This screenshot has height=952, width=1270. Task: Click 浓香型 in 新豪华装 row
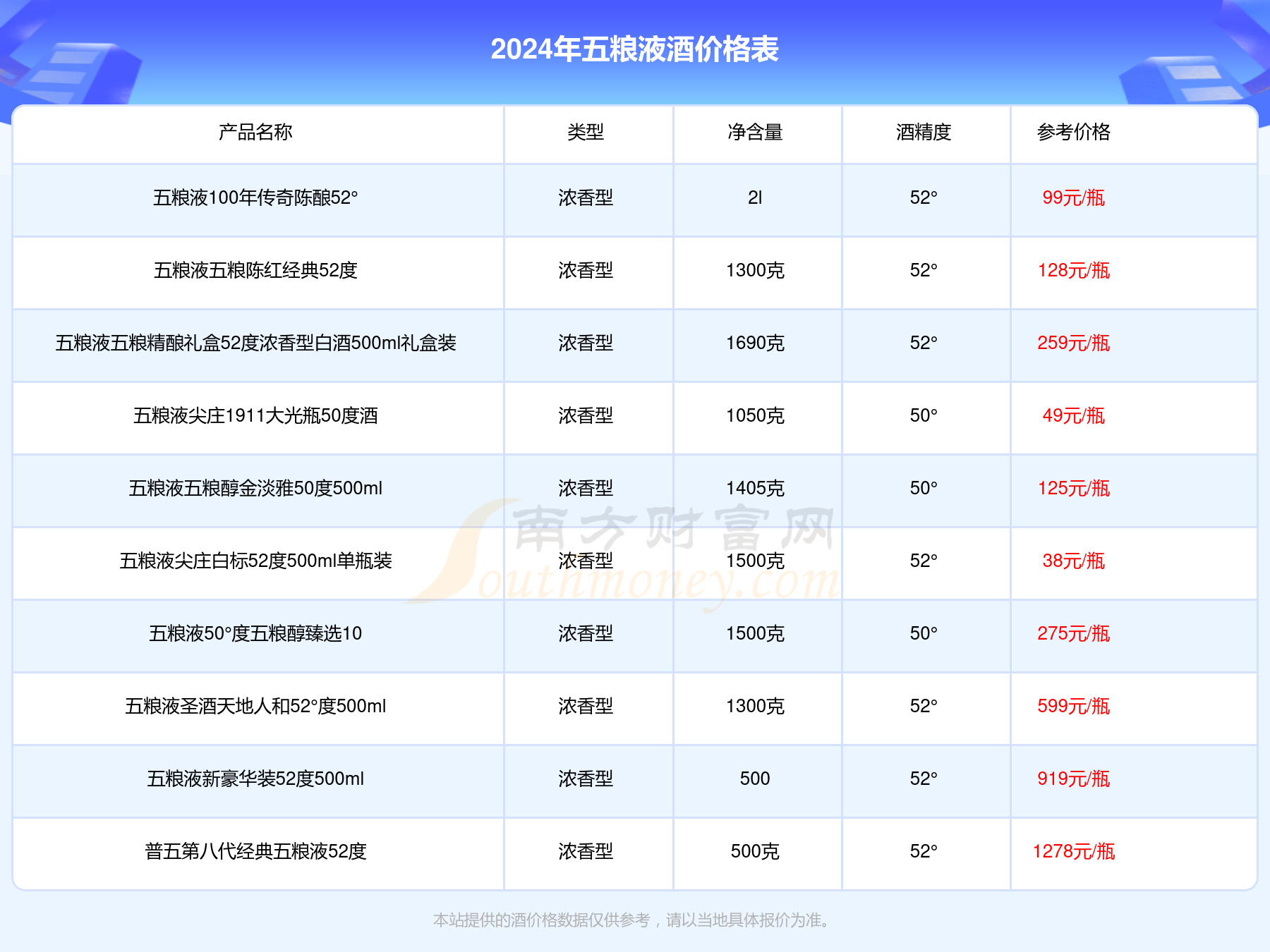pyautogui.click(x=586, y=779)
